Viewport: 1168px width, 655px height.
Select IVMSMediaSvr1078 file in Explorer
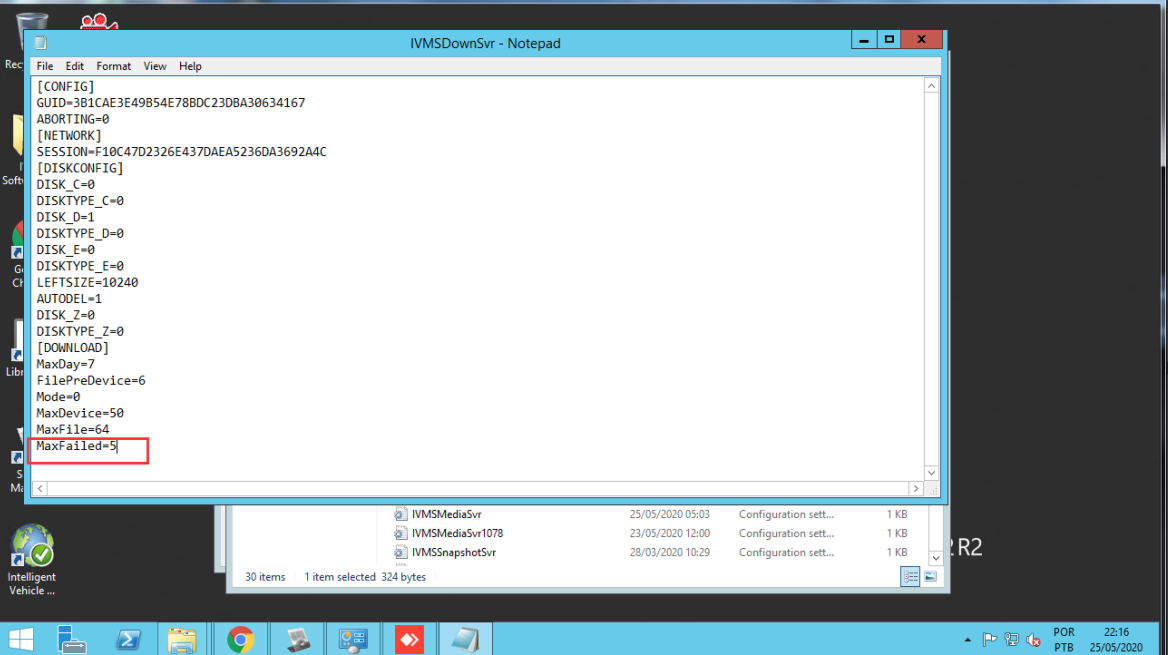[457, 534]
